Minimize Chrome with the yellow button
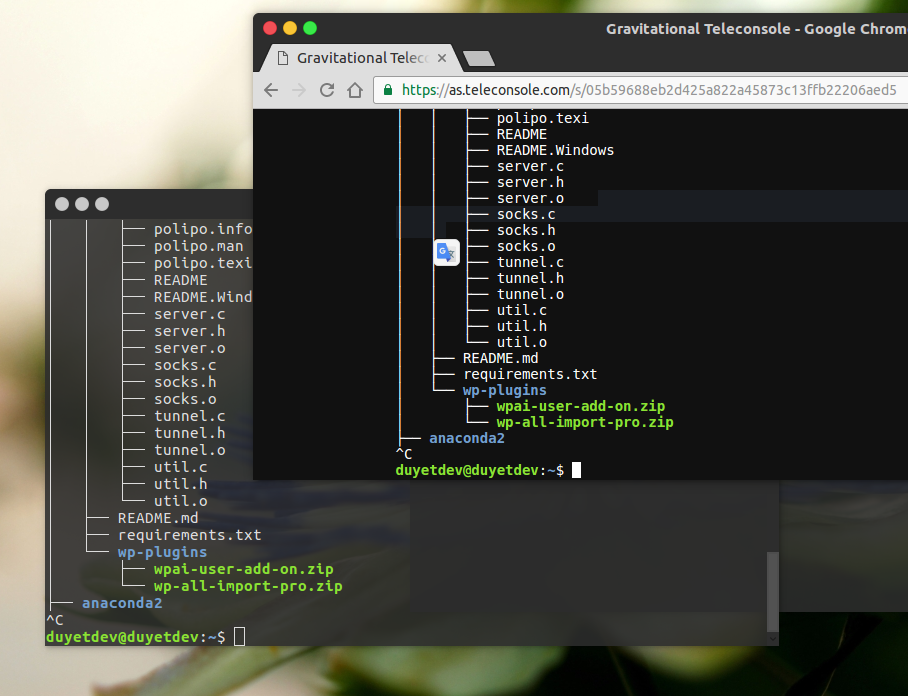 point(290,28)
